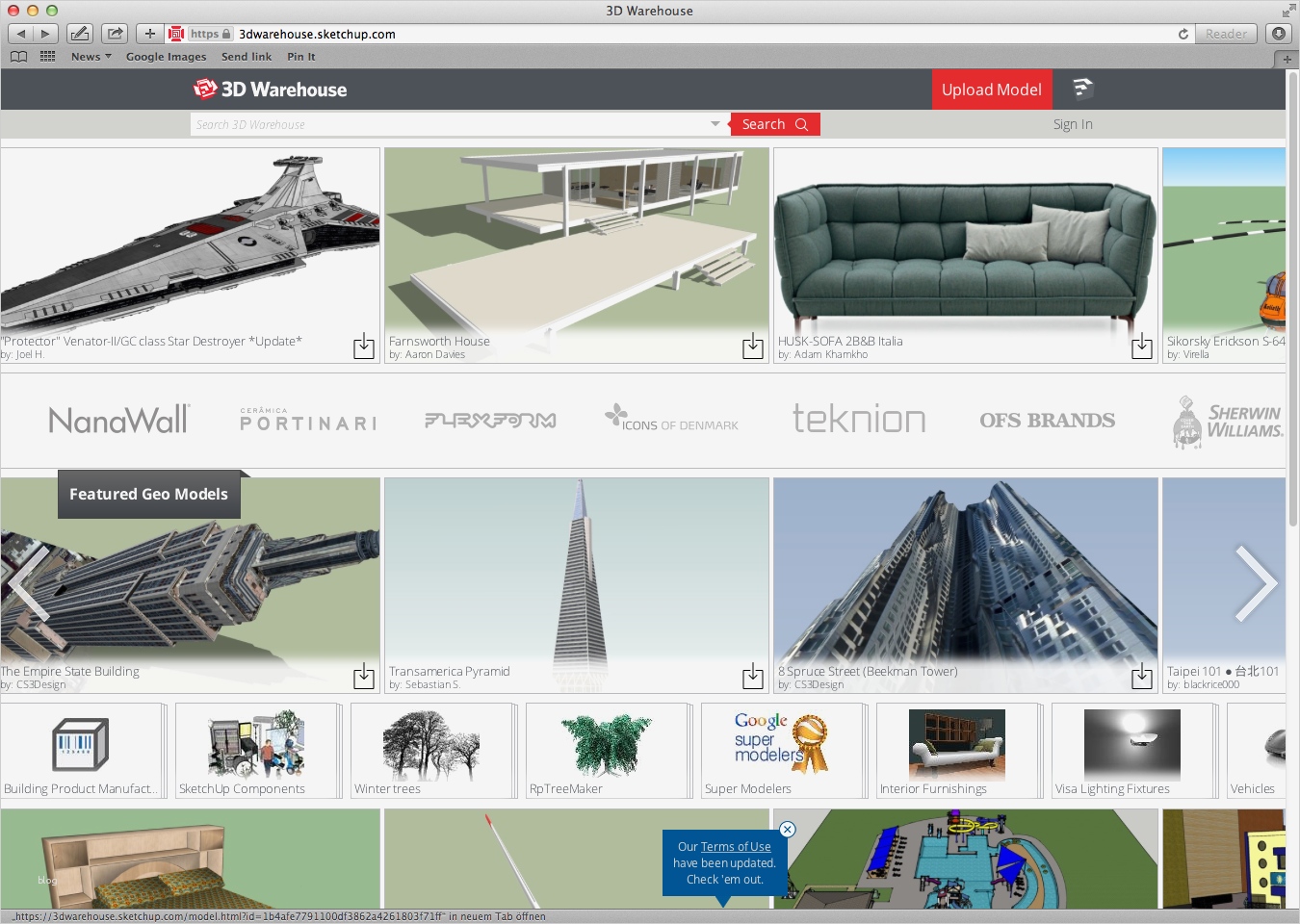Image resolution: width=1300 pixels, height=924 pixels.
Task: Open the teknion brand logo
Action: tap(859, 419)
